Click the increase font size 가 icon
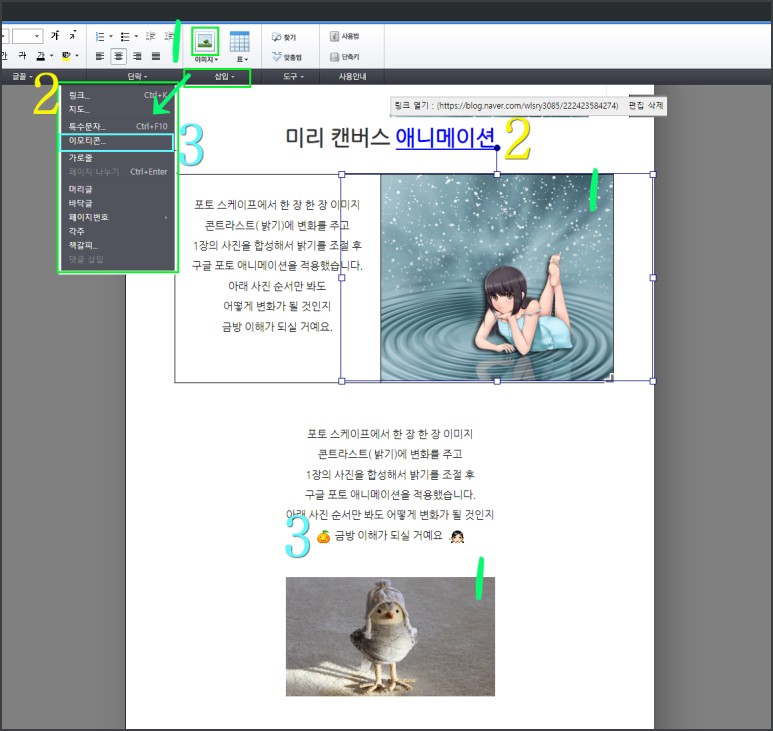773x731 pixels. [55, 35]
